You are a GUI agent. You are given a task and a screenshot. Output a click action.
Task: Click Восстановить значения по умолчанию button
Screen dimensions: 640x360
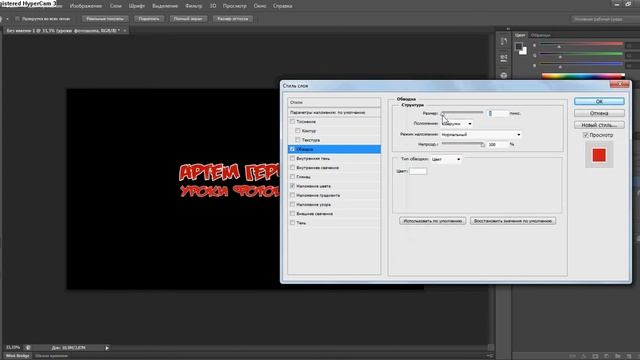point(513,221)
